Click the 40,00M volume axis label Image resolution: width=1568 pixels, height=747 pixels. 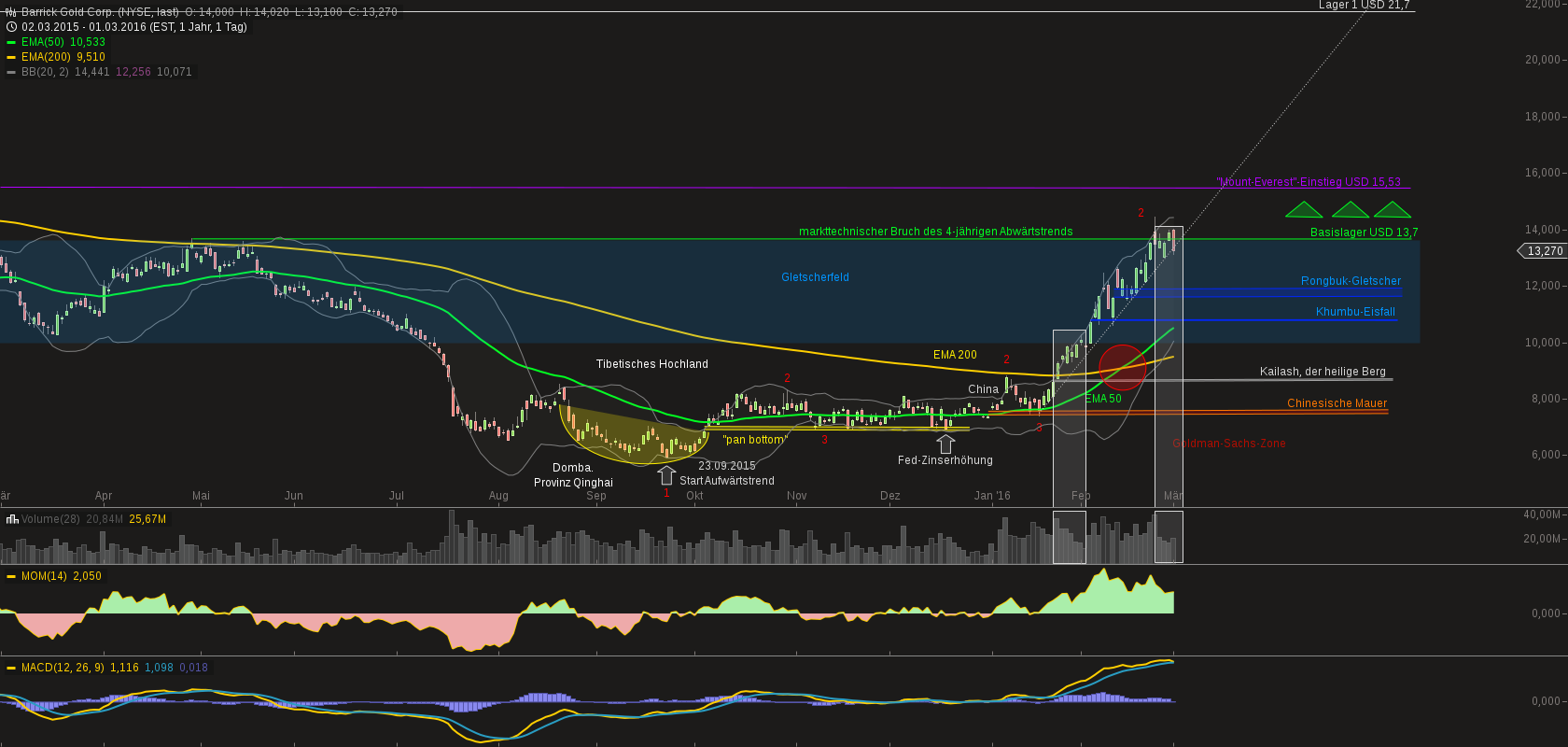1542,514
